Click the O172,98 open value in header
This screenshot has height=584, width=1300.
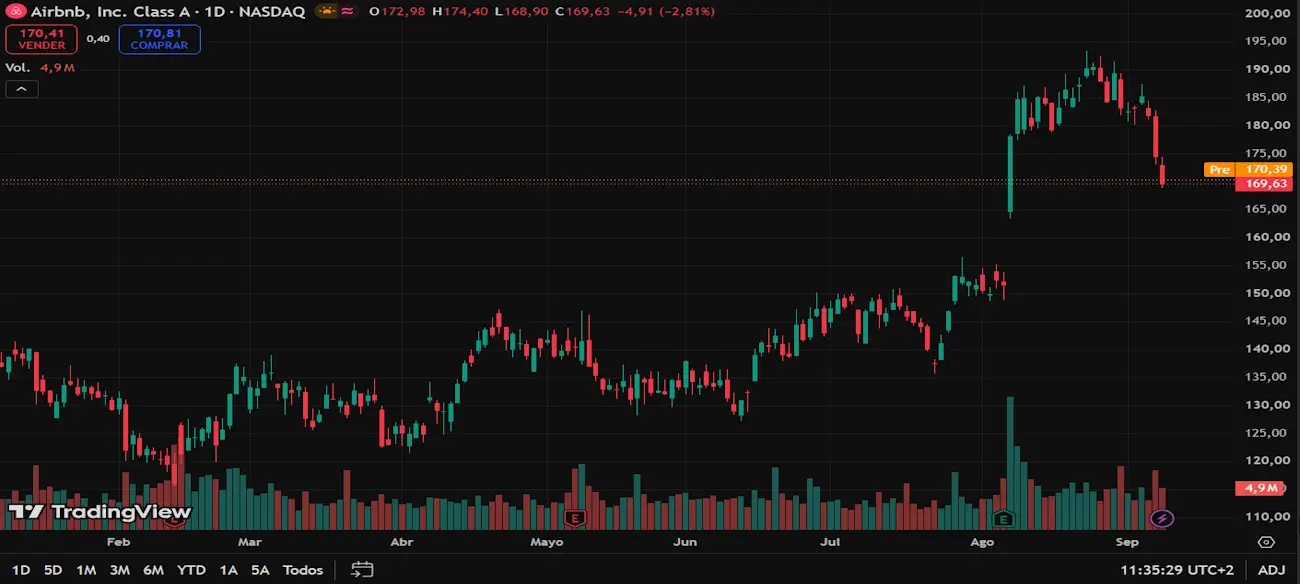(398, 12)
